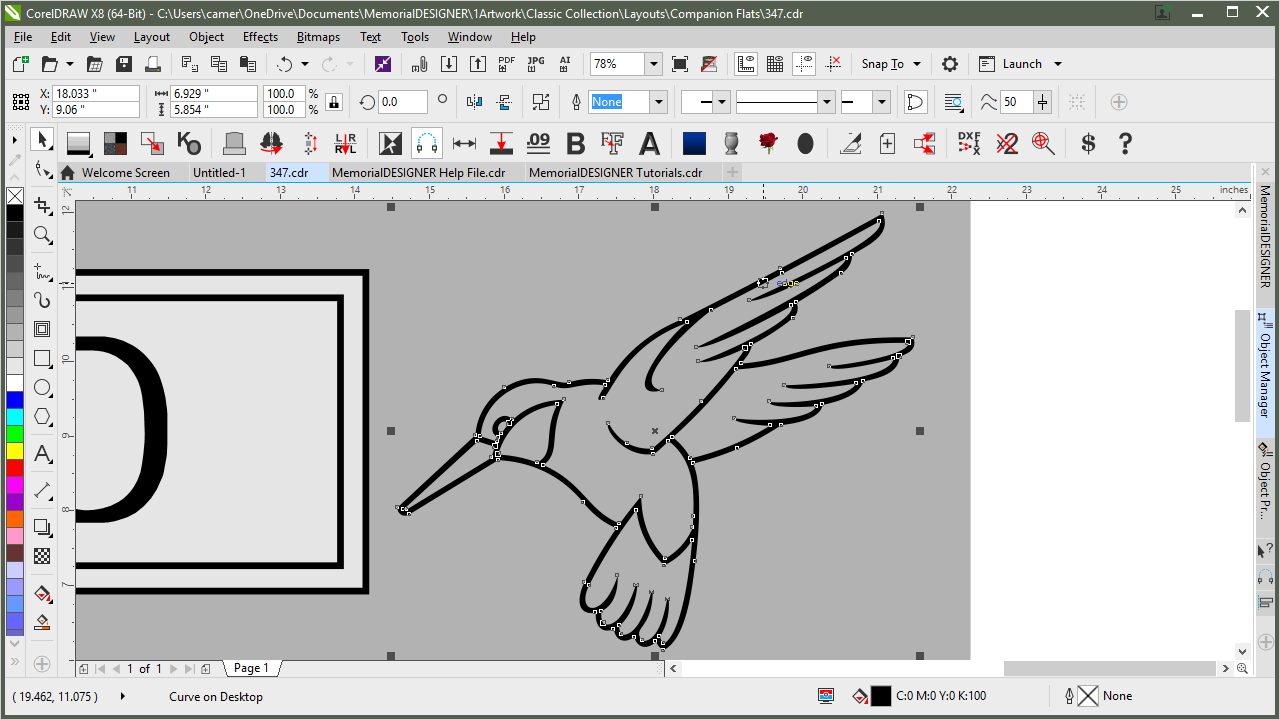
Task: Open the start arrowhead dropdown
Action: click(x=721, y=102)
